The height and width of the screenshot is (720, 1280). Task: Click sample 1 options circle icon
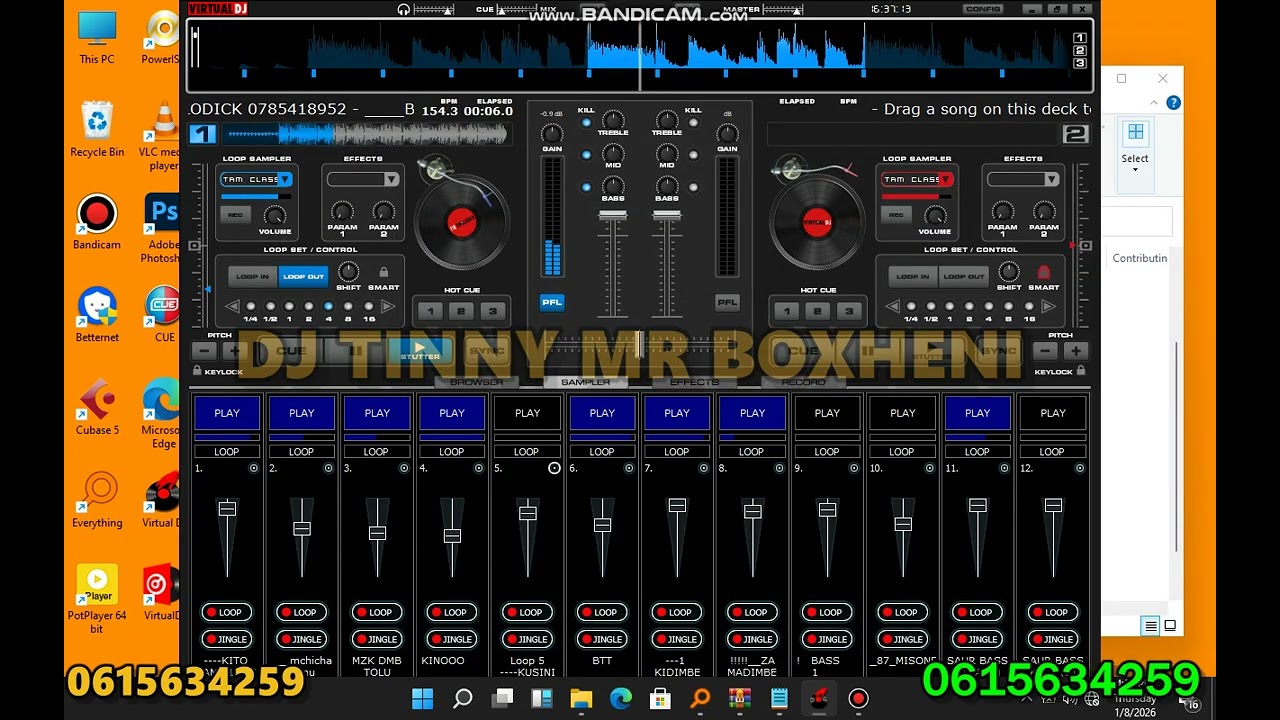[253, 468]
